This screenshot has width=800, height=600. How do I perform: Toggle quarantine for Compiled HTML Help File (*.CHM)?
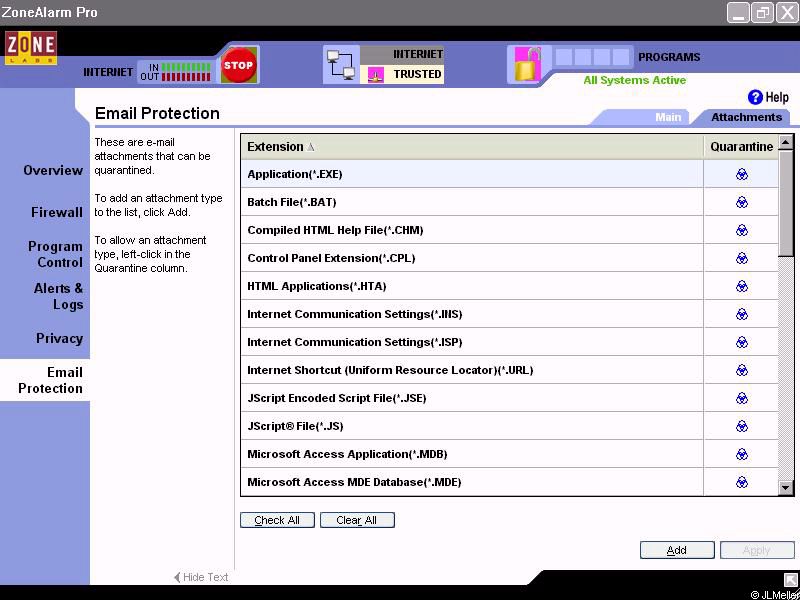[742, 231]
